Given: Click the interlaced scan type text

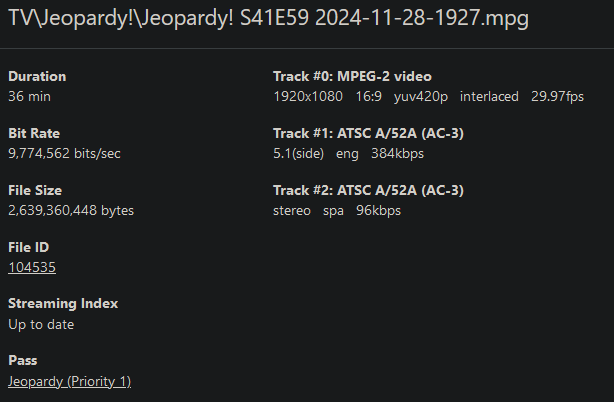Looking at the screenshot, I should [x=489, y=96].
